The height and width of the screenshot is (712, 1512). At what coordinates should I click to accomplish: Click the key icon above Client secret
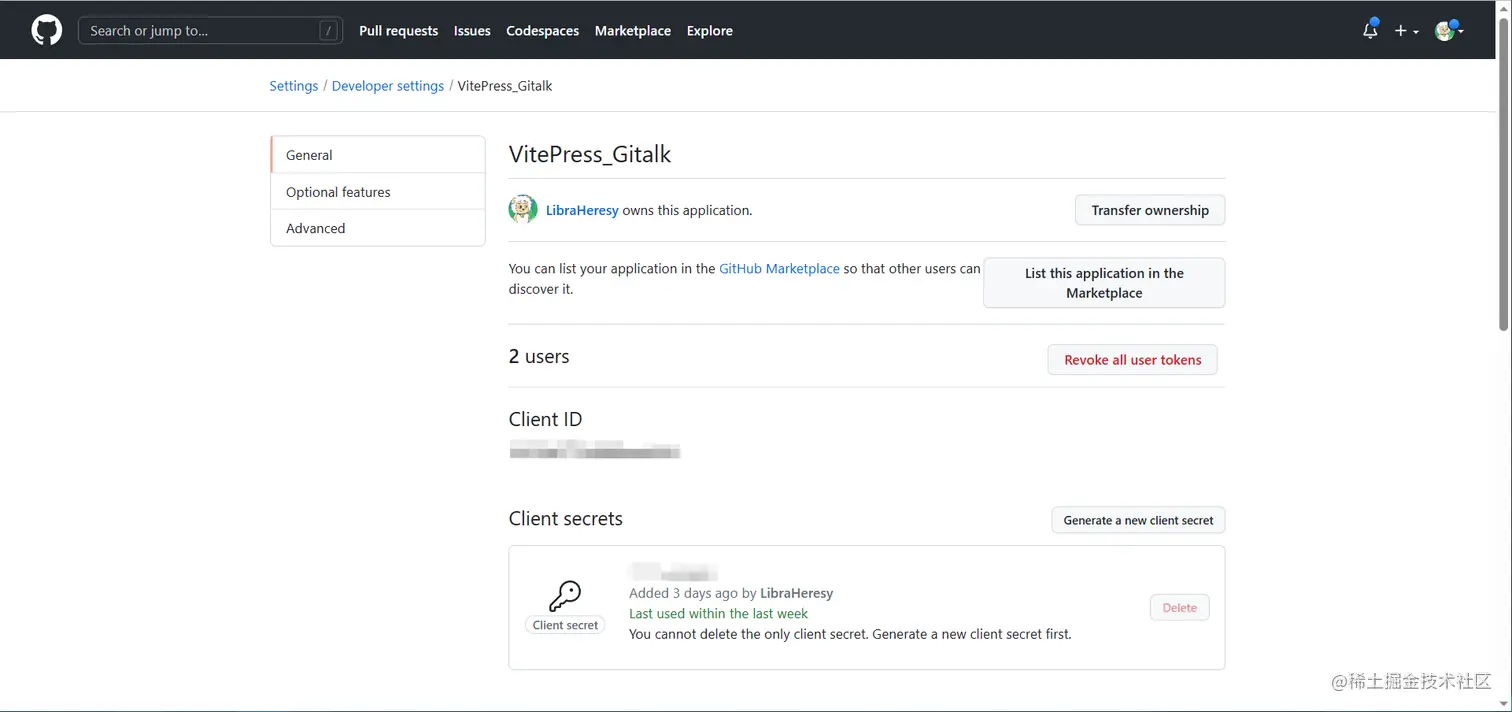pos(565,597)
